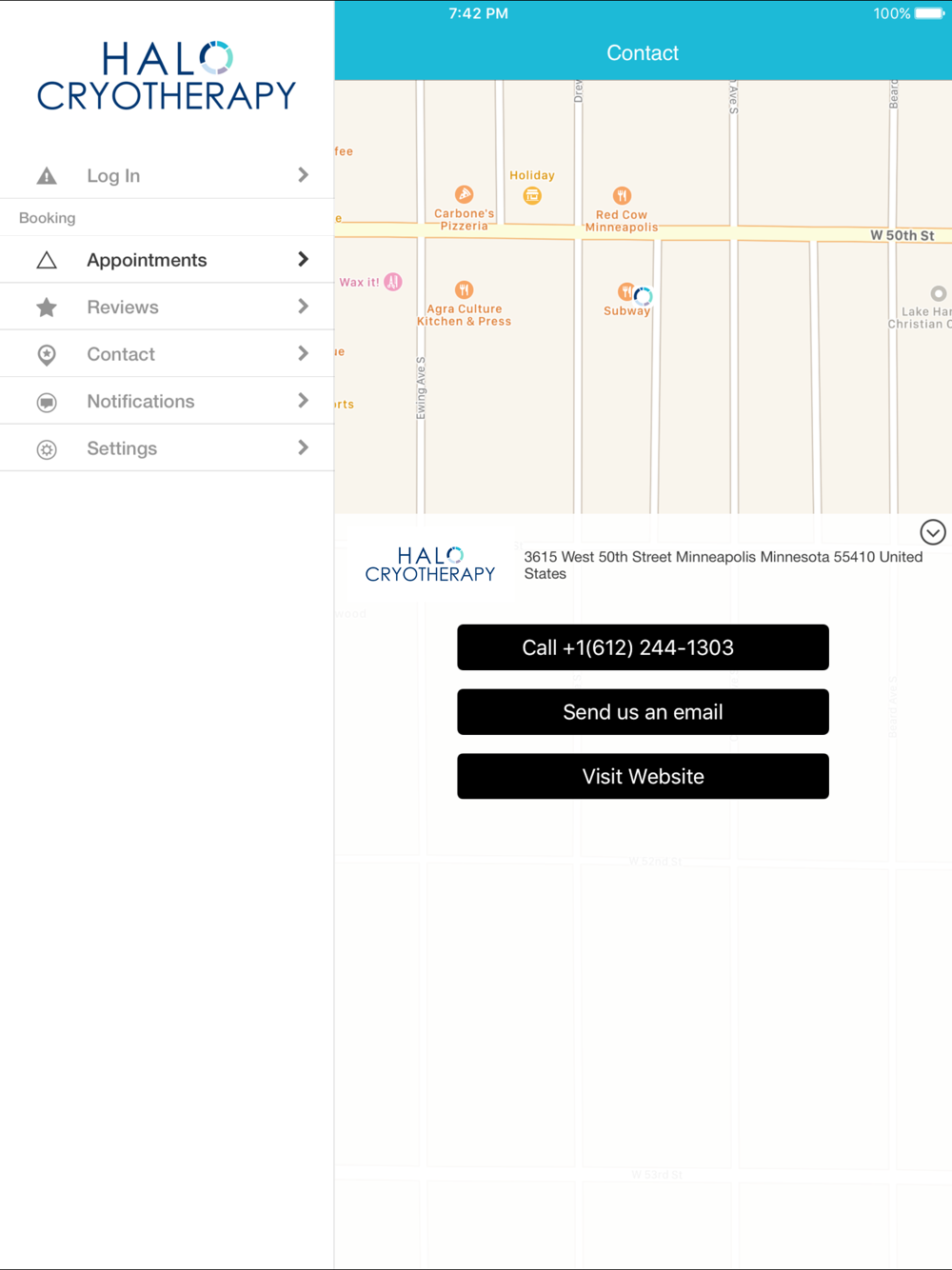
Task: Click the Halo Cryotherapy logo in contact card
Action: coord(430,564)
